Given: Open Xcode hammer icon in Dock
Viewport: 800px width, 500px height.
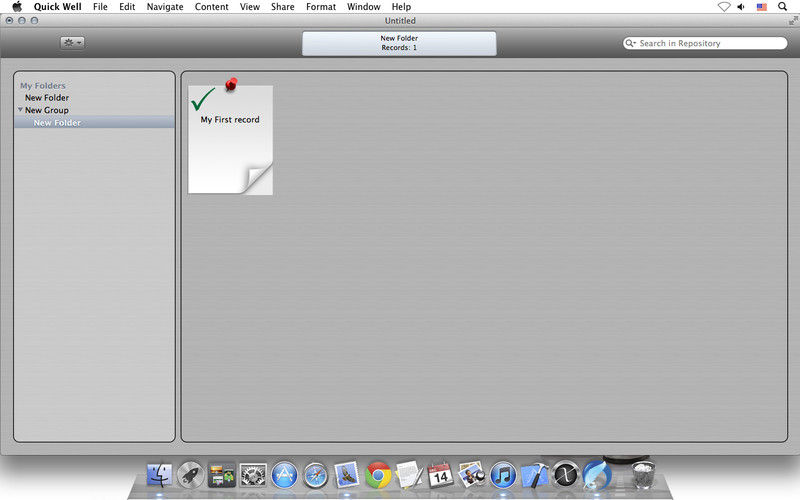Looking at the screenshot, I should 535,476.
